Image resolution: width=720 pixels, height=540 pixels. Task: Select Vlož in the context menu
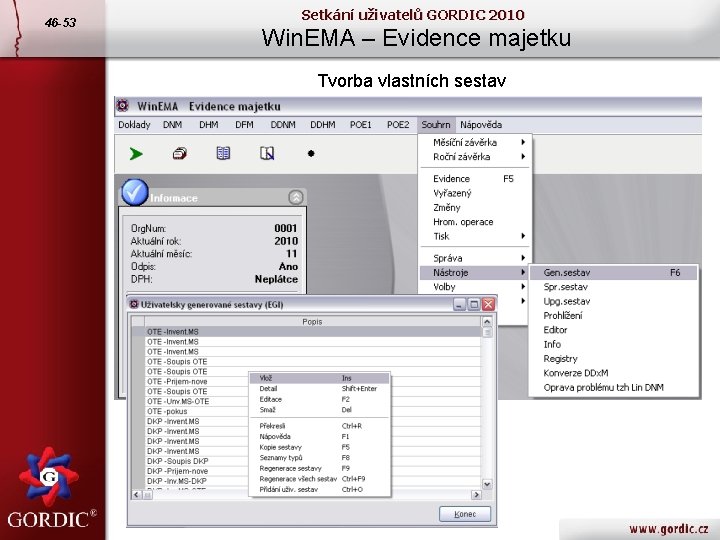point(320,378)
